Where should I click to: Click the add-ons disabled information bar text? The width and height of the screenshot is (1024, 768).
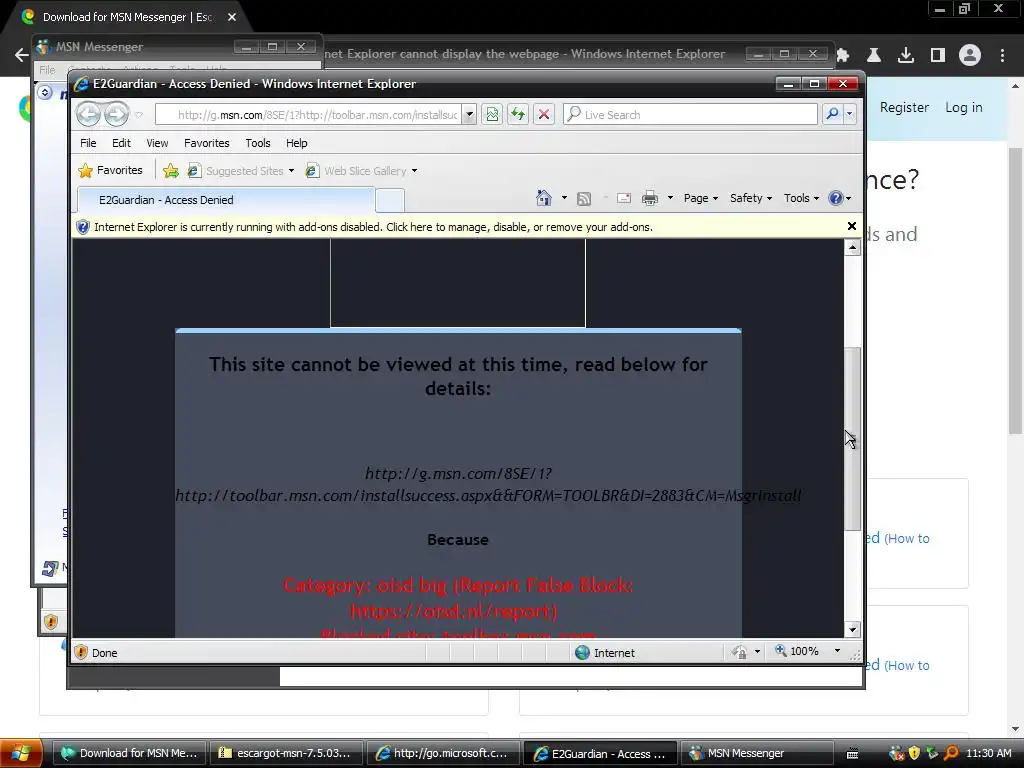pos(373,227)
